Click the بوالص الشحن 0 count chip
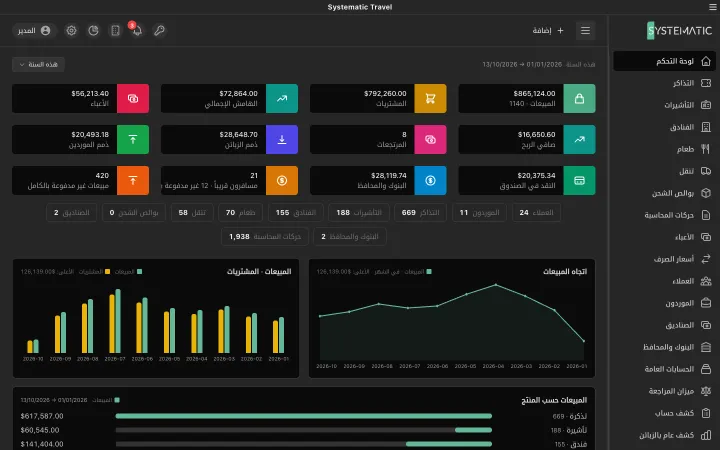This screenshot has width=720, height=450. coord(134,213)
